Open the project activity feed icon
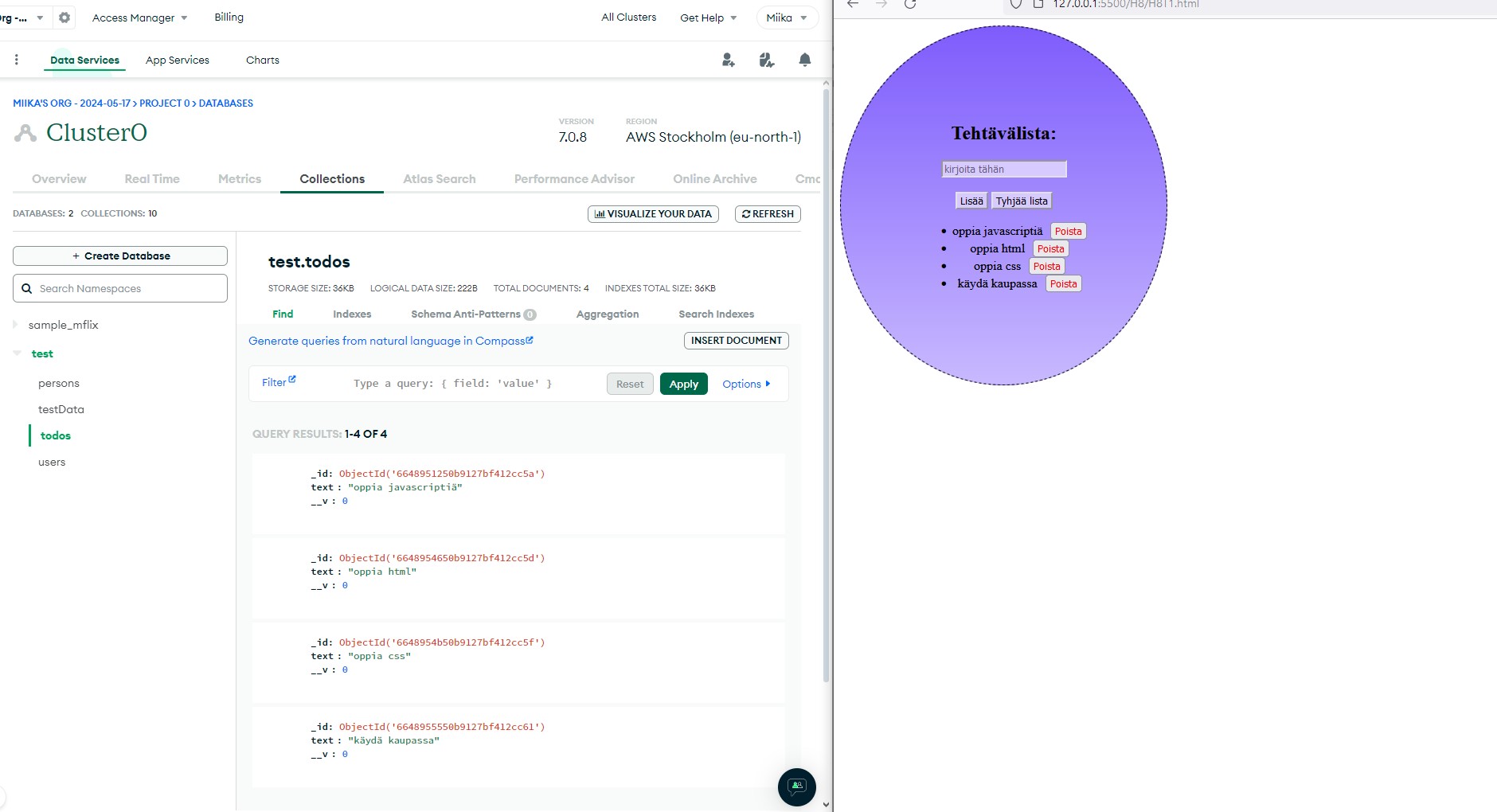 tap(766, 60)
